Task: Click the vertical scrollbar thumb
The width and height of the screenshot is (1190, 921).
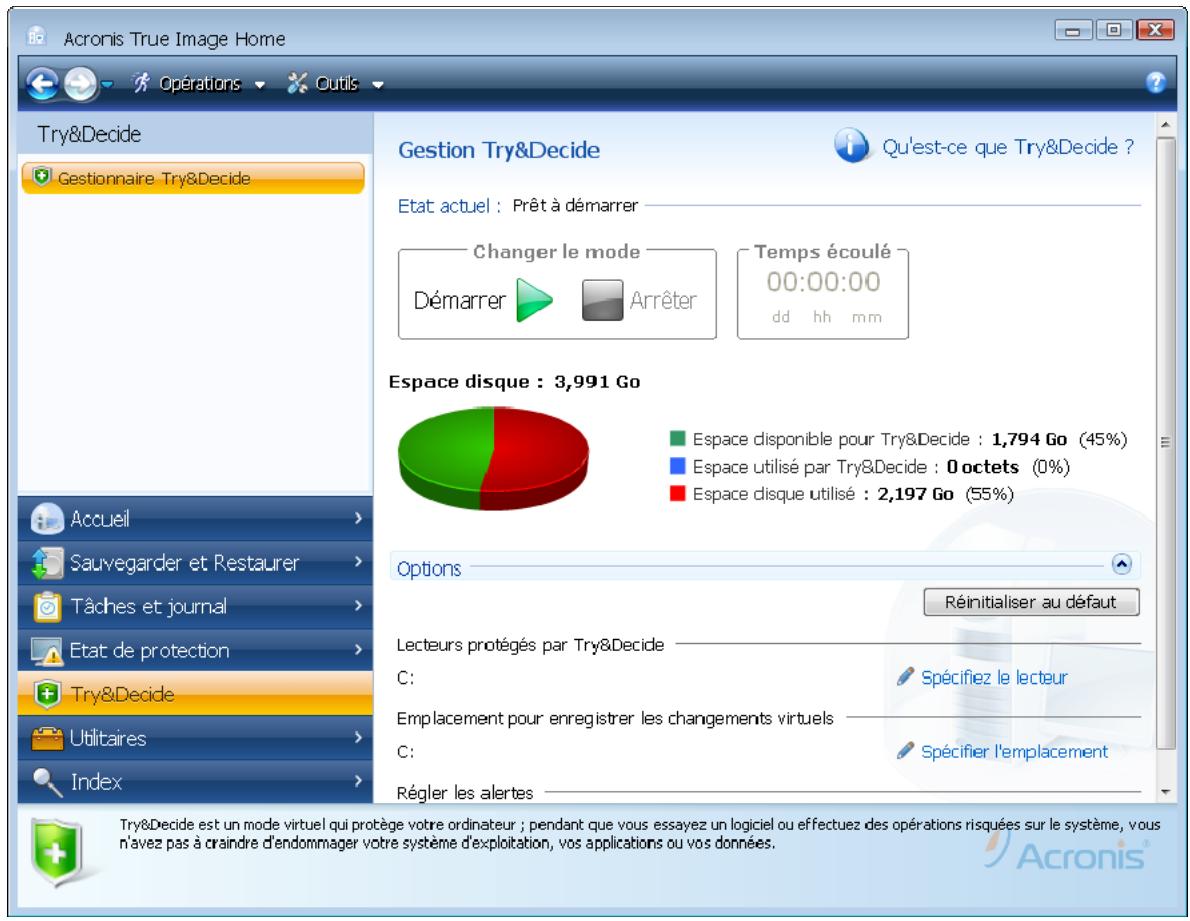Action: pos(1166,443)
